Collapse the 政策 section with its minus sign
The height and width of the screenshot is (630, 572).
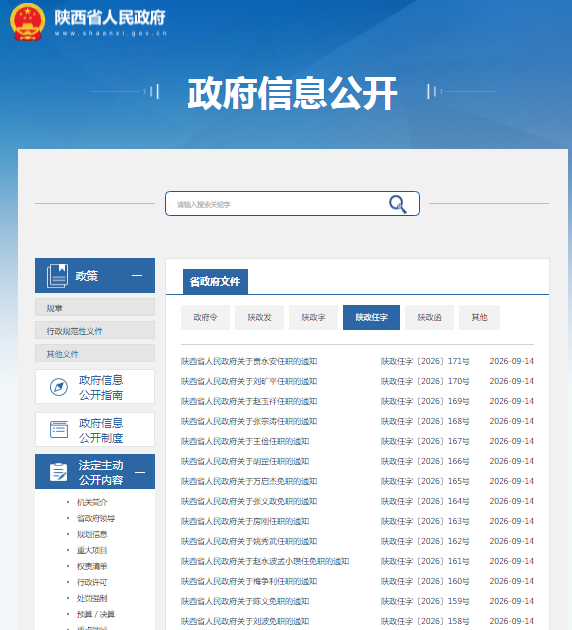(137, 276)
